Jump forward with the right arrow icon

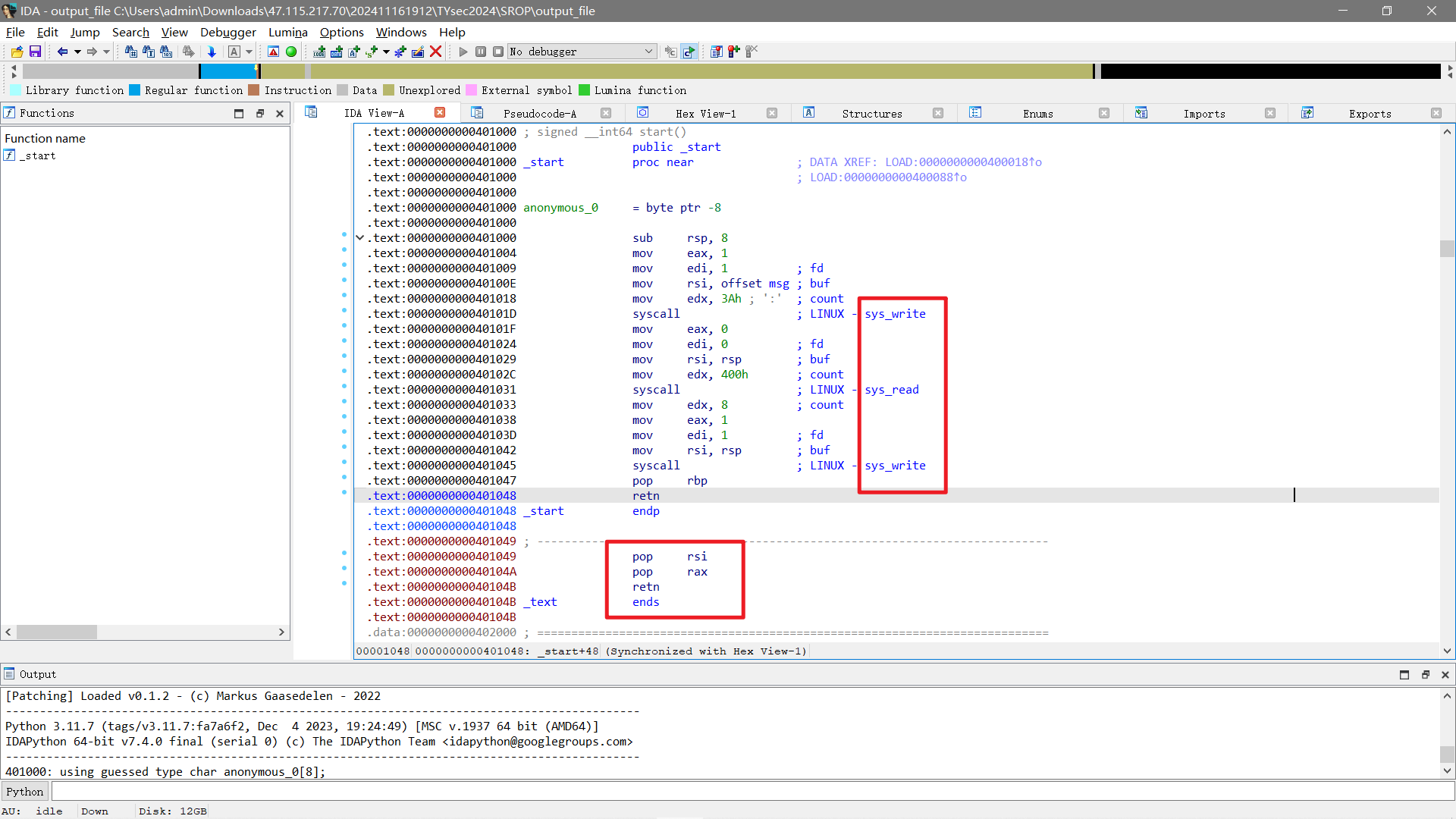coord(92,52)
